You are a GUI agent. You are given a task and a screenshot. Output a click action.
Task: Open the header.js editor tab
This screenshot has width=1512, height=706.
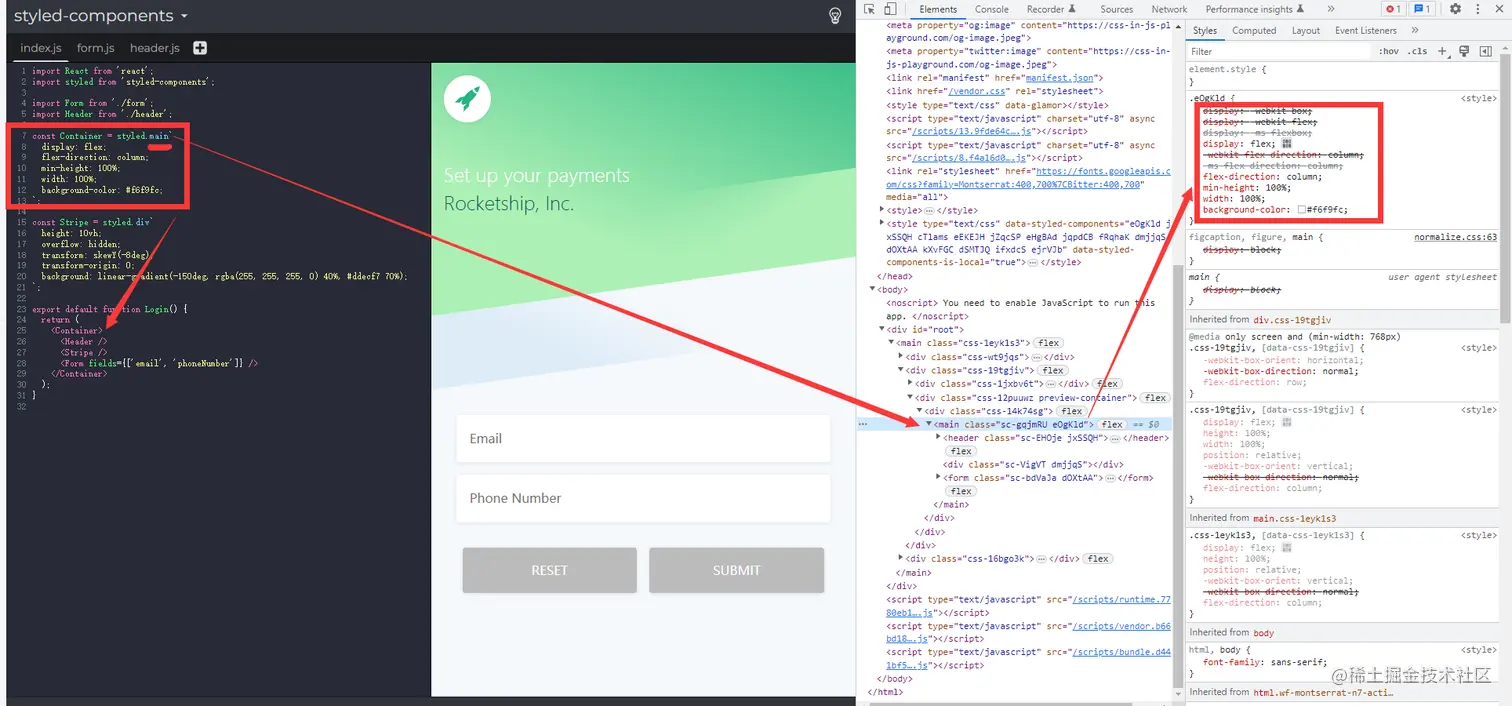coord(154,48)
